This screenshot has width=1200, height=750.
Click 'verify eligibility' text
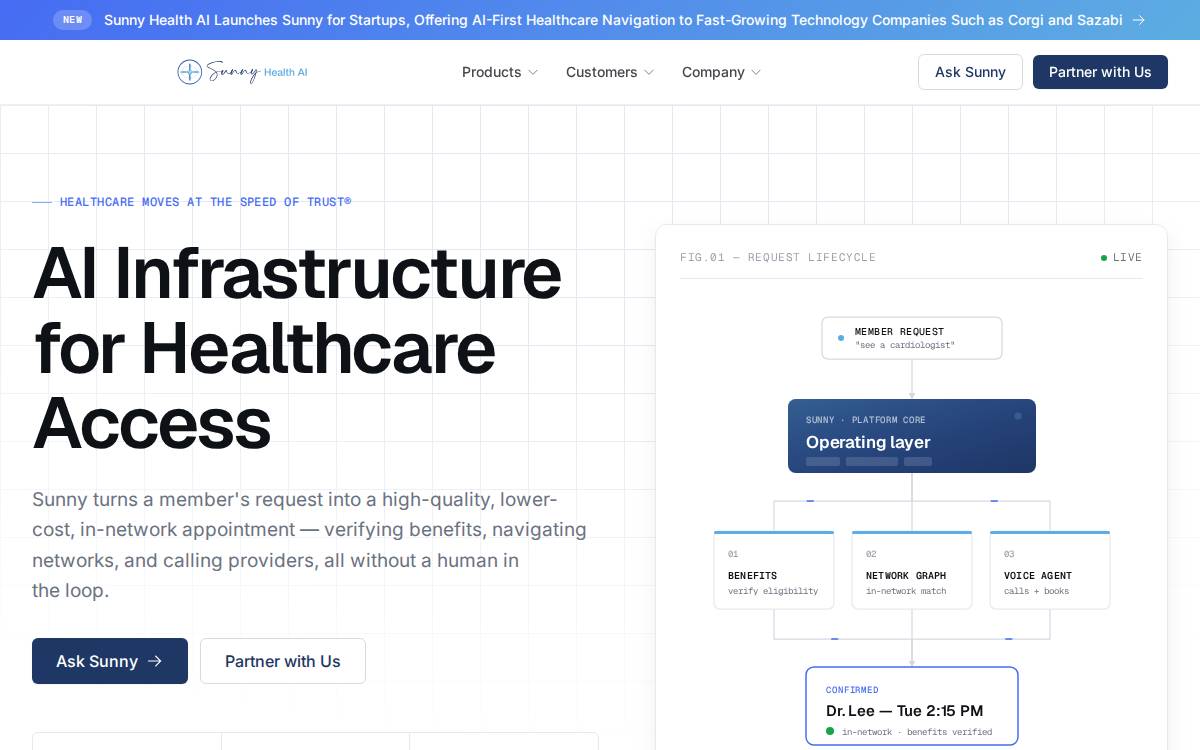[773, 591]
